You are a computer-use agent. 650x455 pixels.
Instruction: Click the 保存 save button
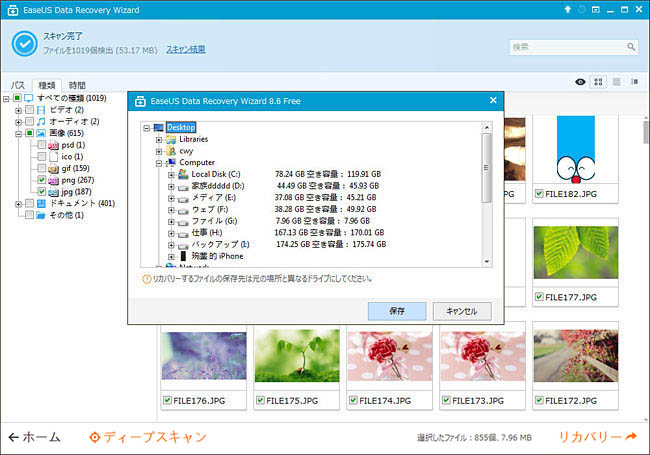tap(397, 311)
